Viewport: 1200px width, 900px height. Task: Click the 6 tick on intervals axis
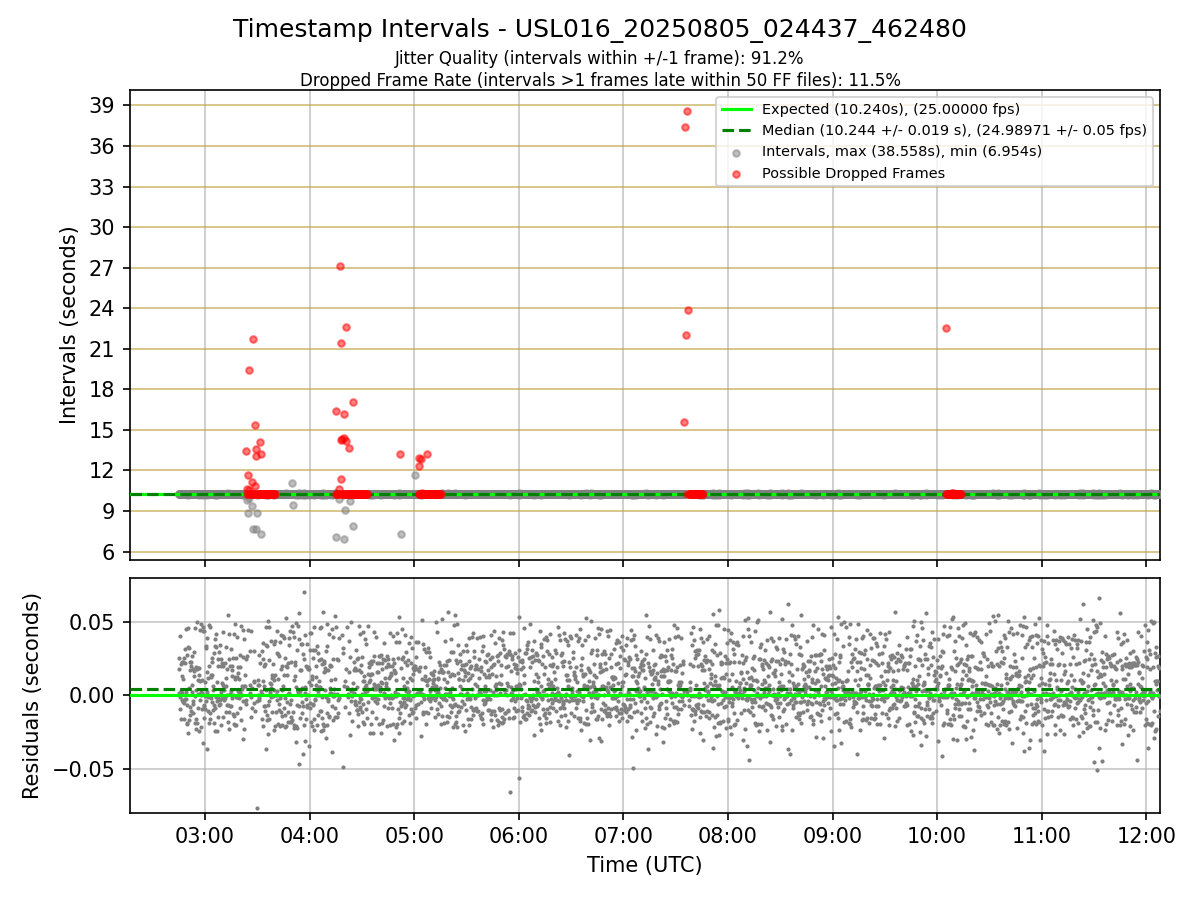[110, 552]
